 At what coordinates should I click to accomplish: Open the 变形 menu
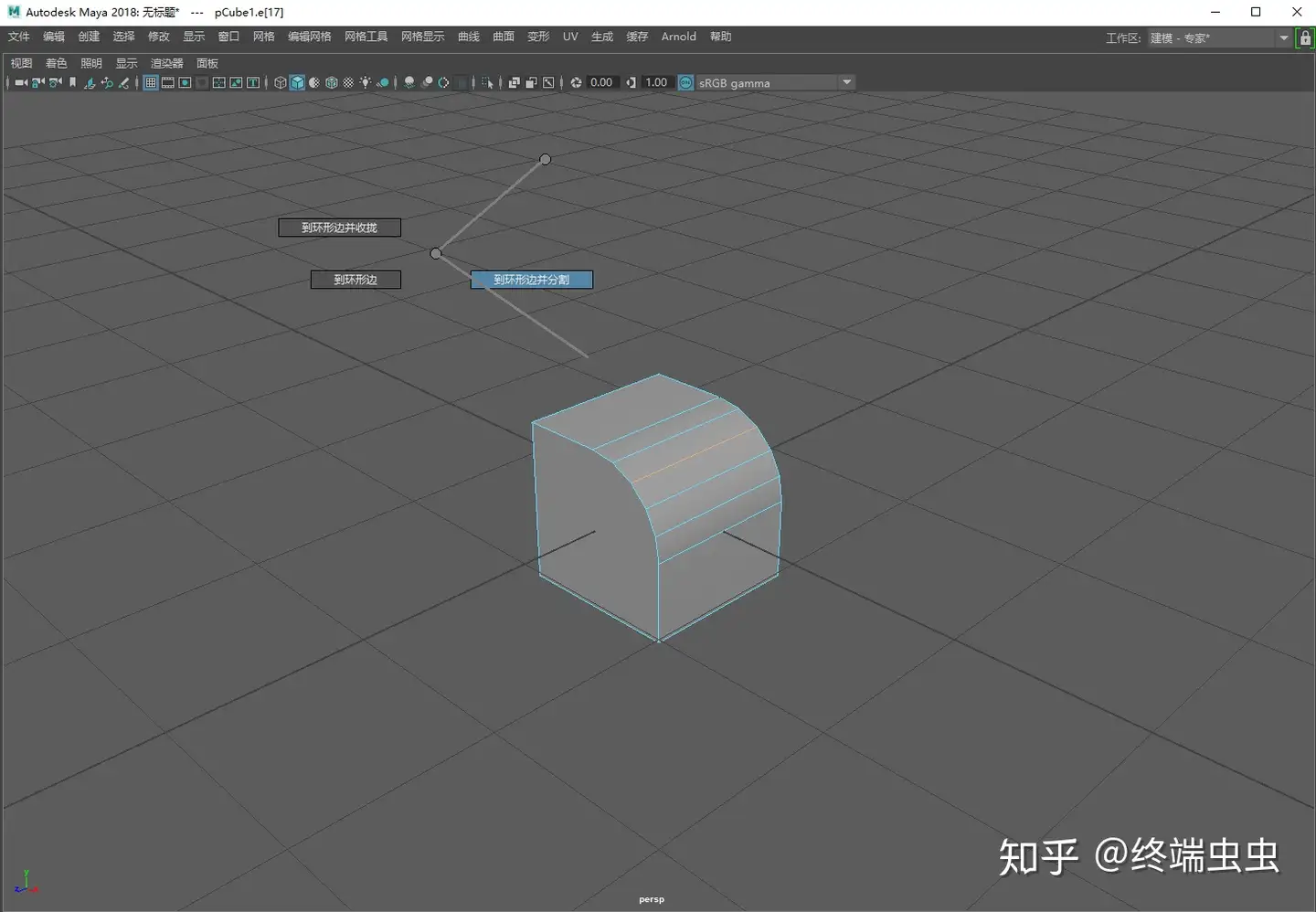point(538,37)
